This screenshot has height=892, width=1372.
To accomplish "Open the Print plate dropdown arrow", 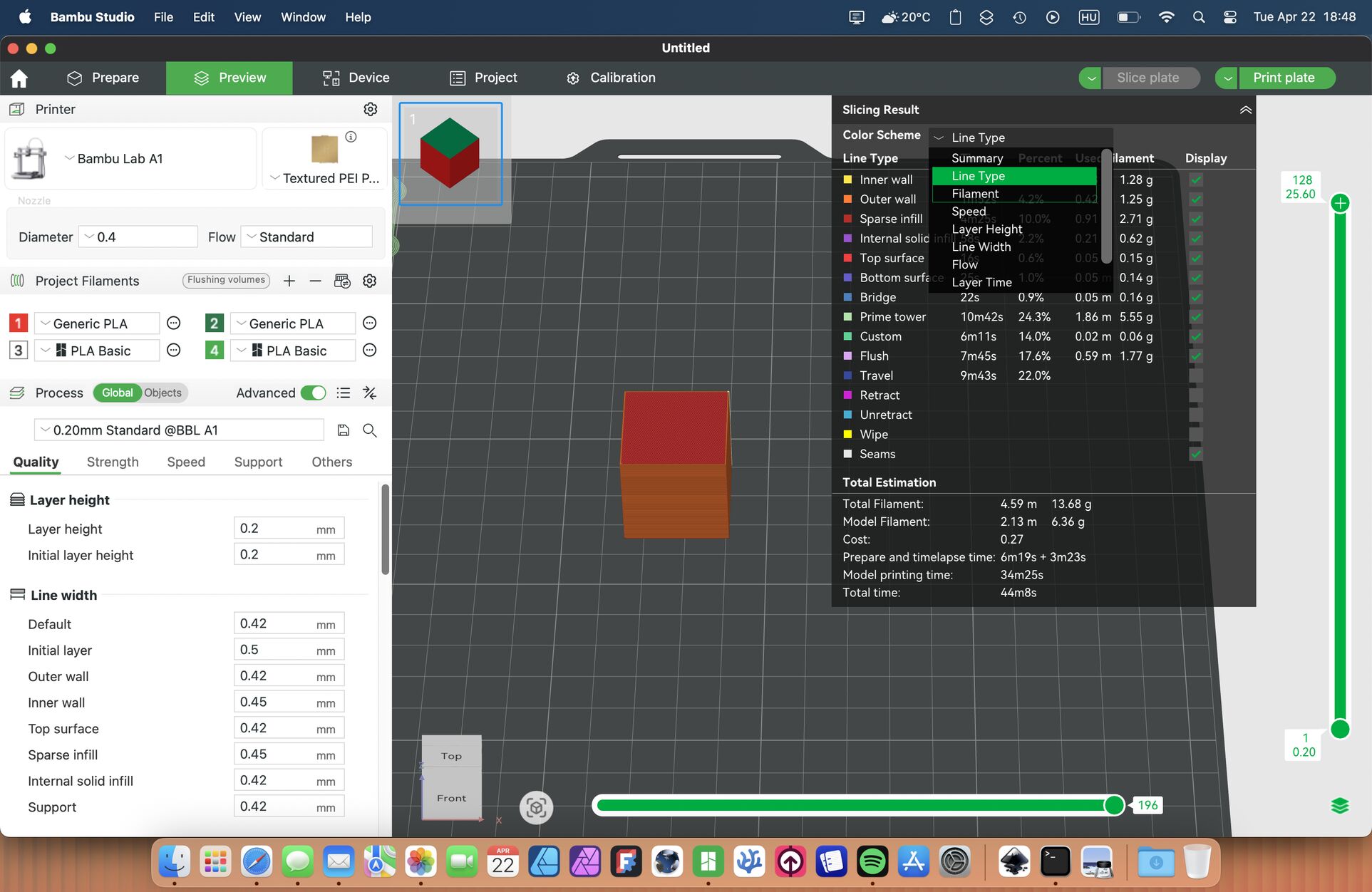I will tap(1226, 78).
